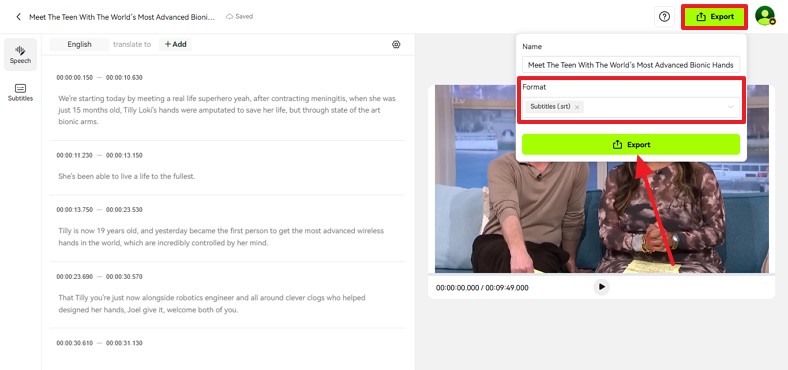
Task: Select "Tilly is now 19 years old" paragraph
Action: tap(221, 237)
